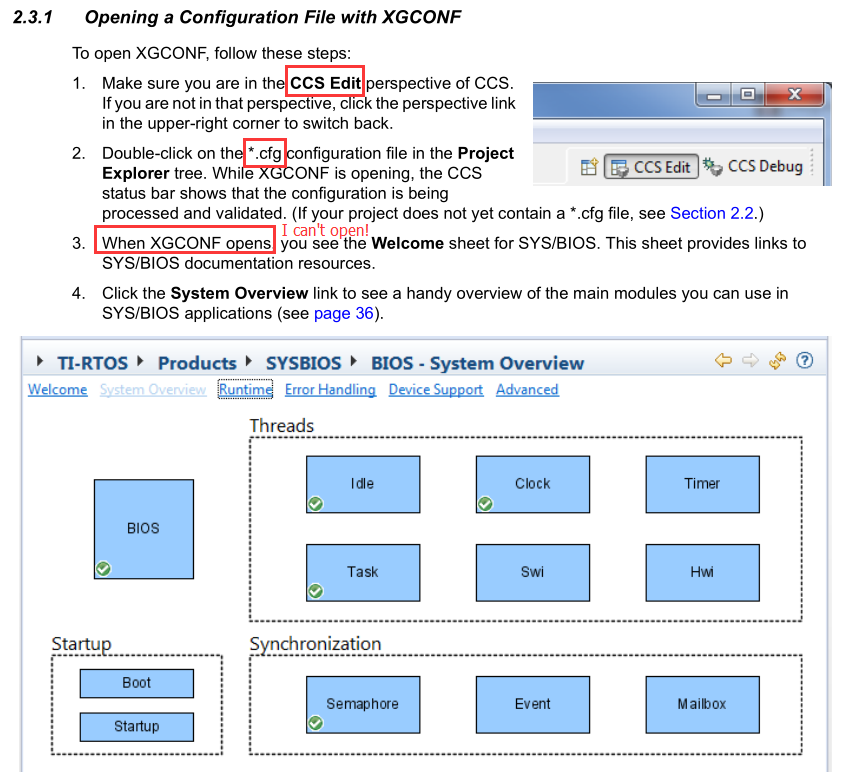Screen dimensions: 856x772
Task: Switch to the CCS Edit perspective
Action: [x=651, y=167]
